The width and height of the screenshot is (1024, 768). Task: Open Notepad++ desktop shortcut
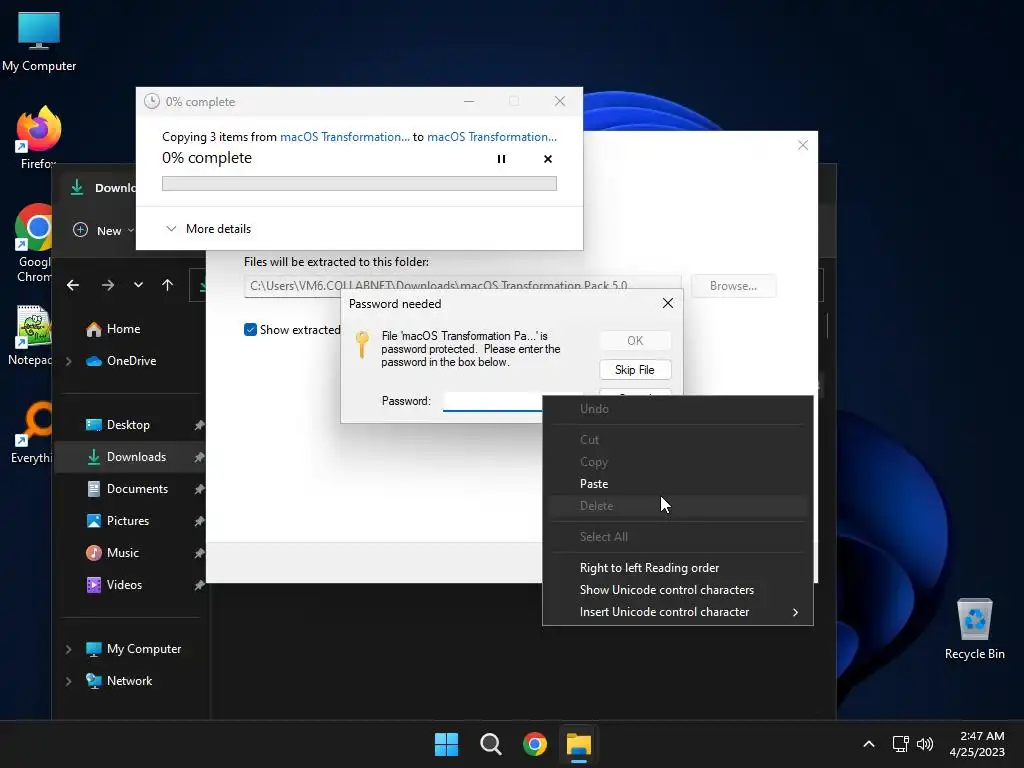pos(30,335)
